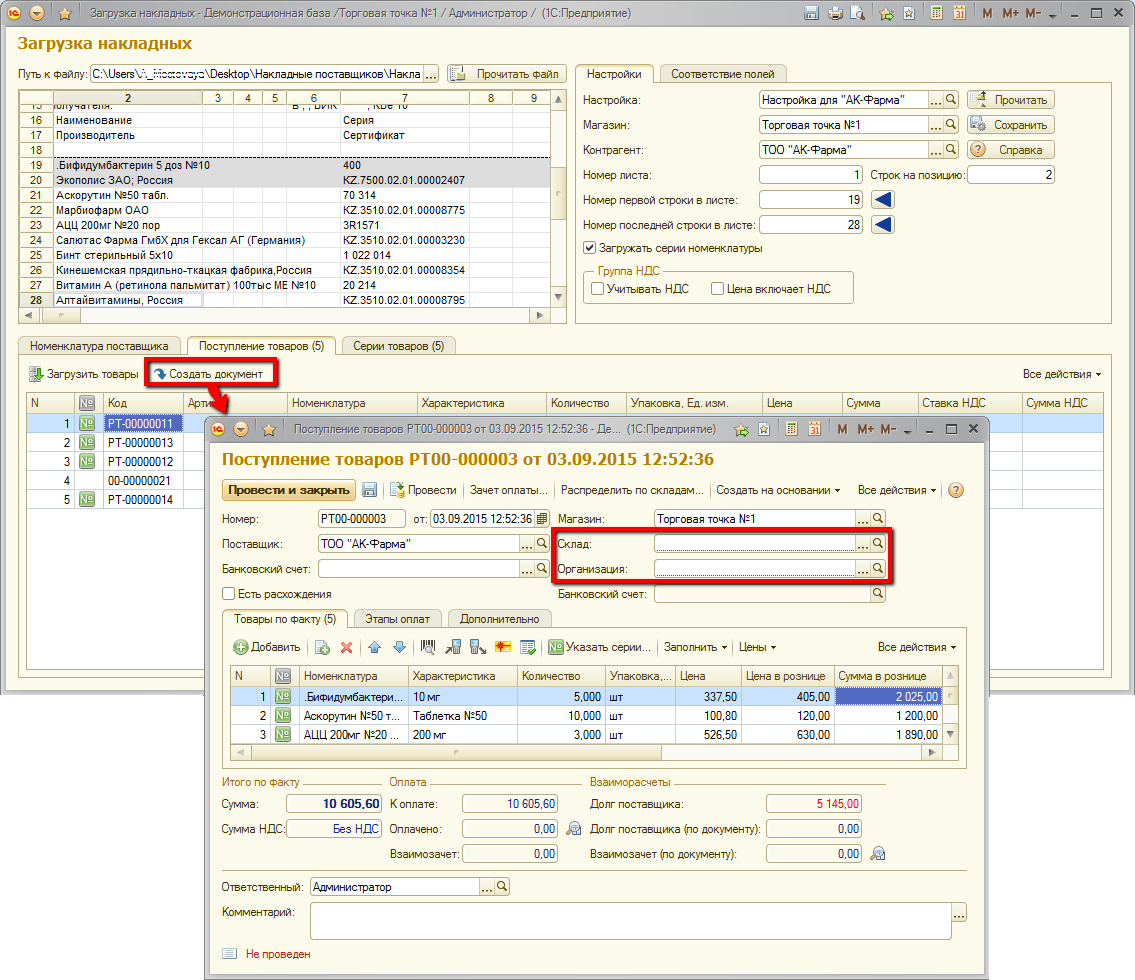Click the red delete row icon
The image size is (1135, 980).
[347, 647]
